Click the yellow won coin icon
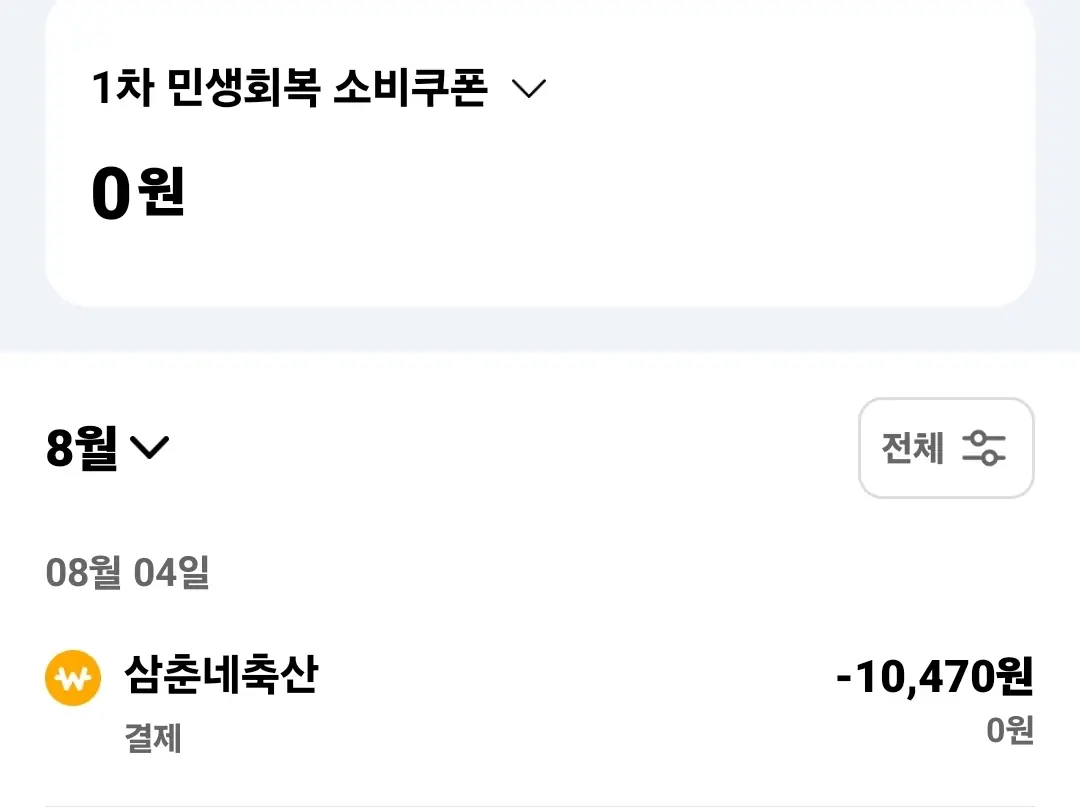Image resolution: width=1080 pixels, height=807 pixels. (x=73, y=678)
